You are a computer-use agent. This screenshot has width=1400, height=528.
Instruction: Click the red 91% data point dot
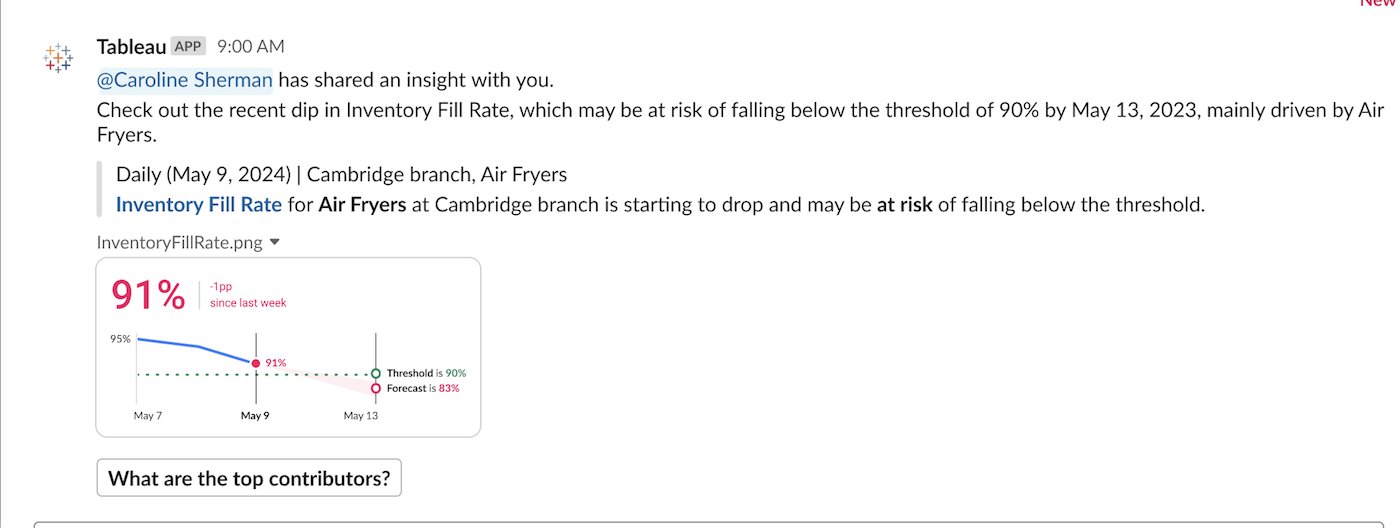[x=256, y=363]
